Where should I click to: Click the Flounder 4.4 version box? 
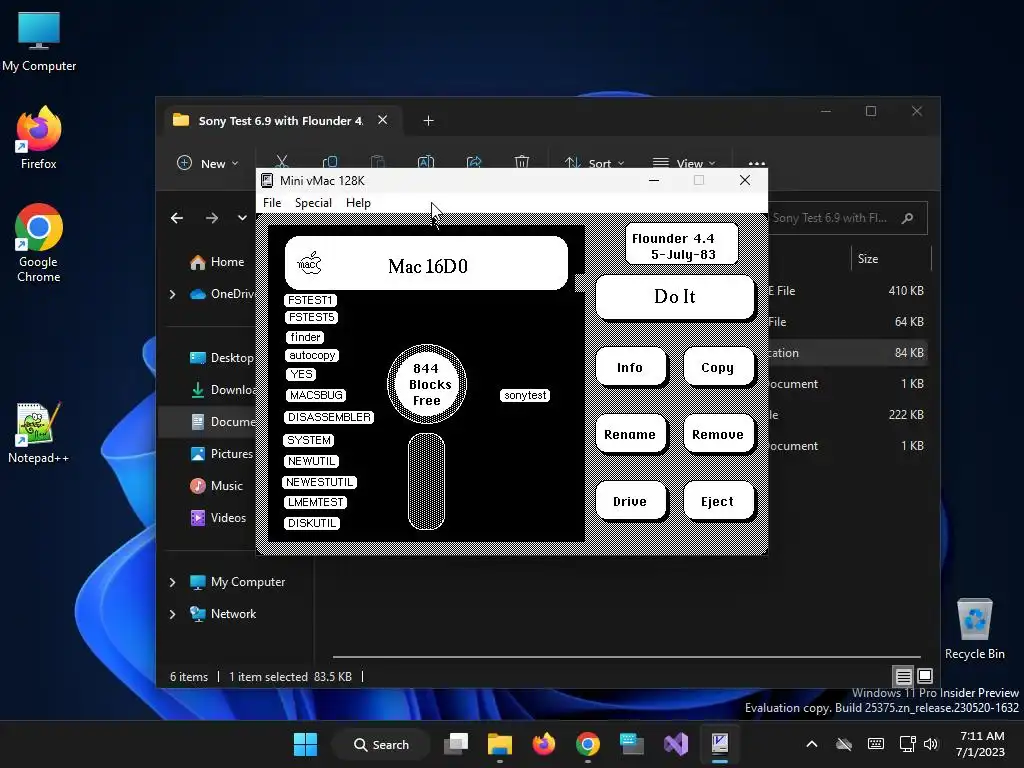pyautogui.click(x=682, y=244)
